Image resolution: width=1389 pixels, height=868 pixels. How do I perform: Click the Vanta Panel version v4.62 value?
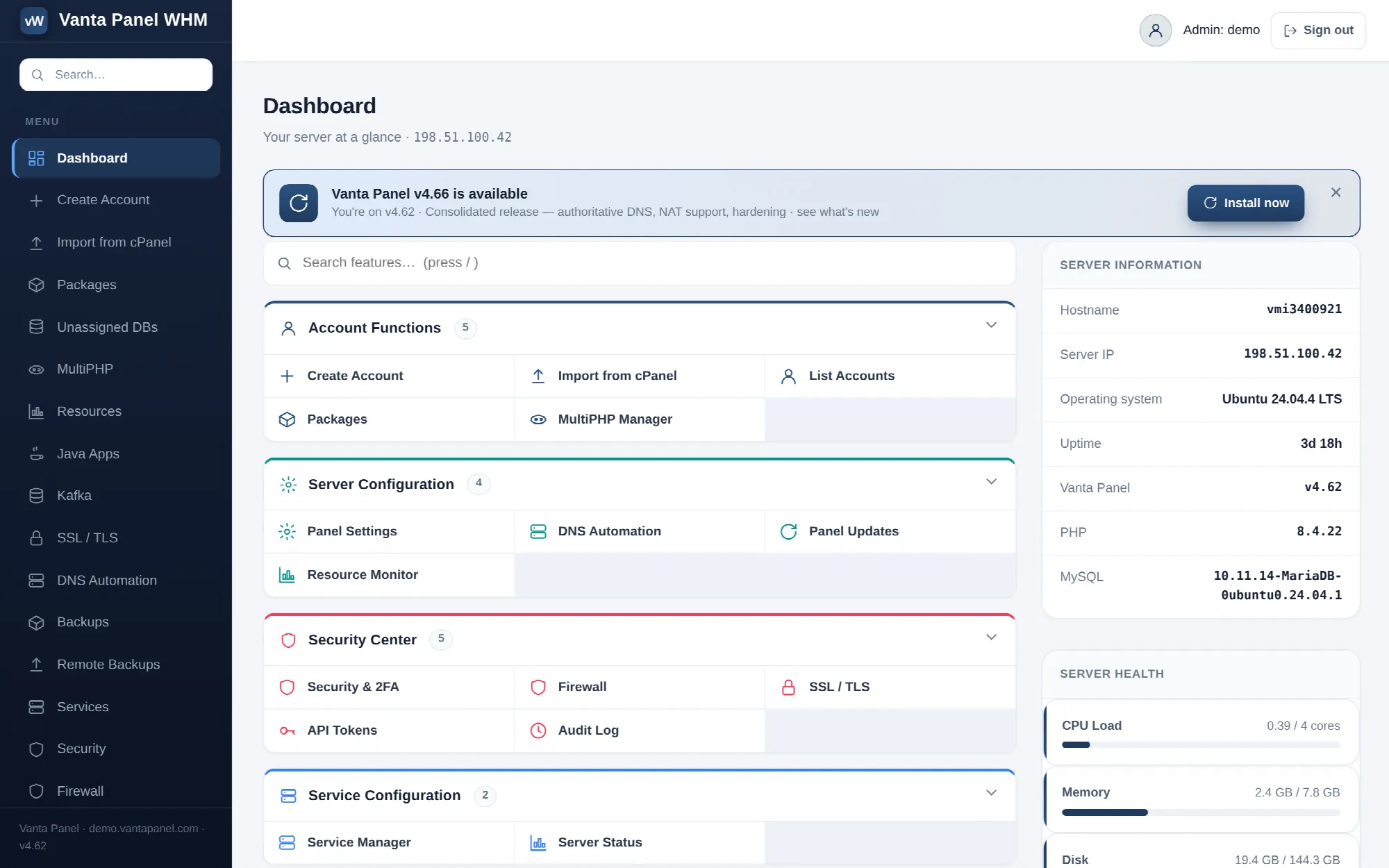click(1323, 487)
